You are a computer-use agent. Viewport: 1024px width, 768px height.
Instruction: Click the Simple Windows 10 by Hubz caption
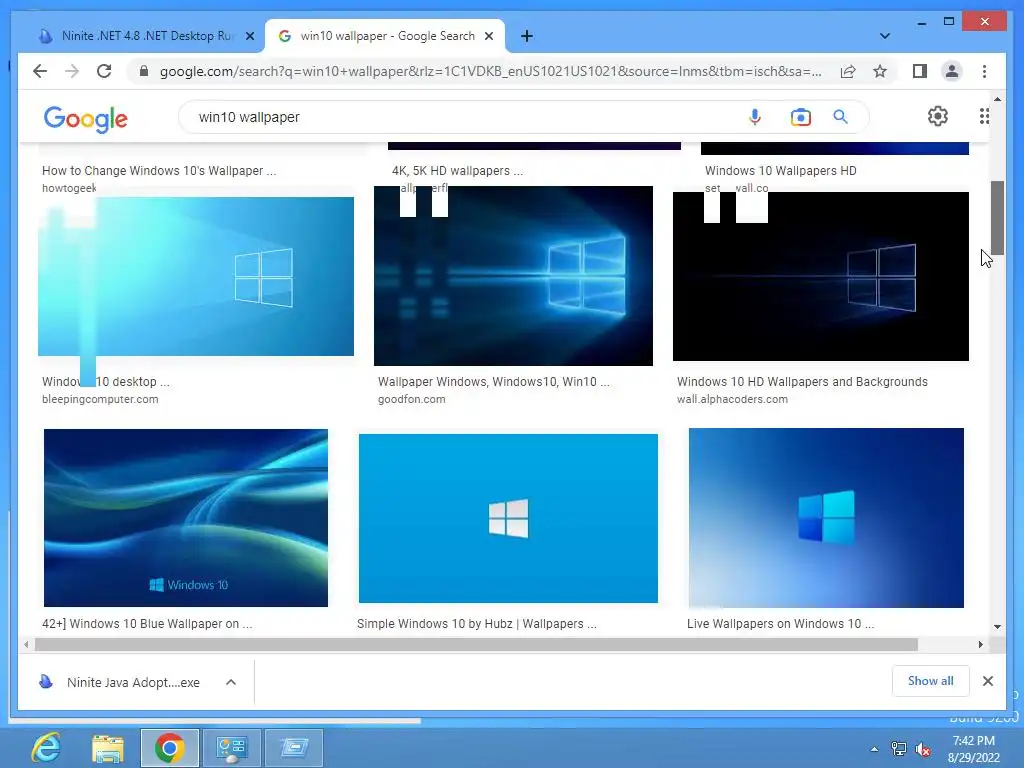tap(477, 624)
